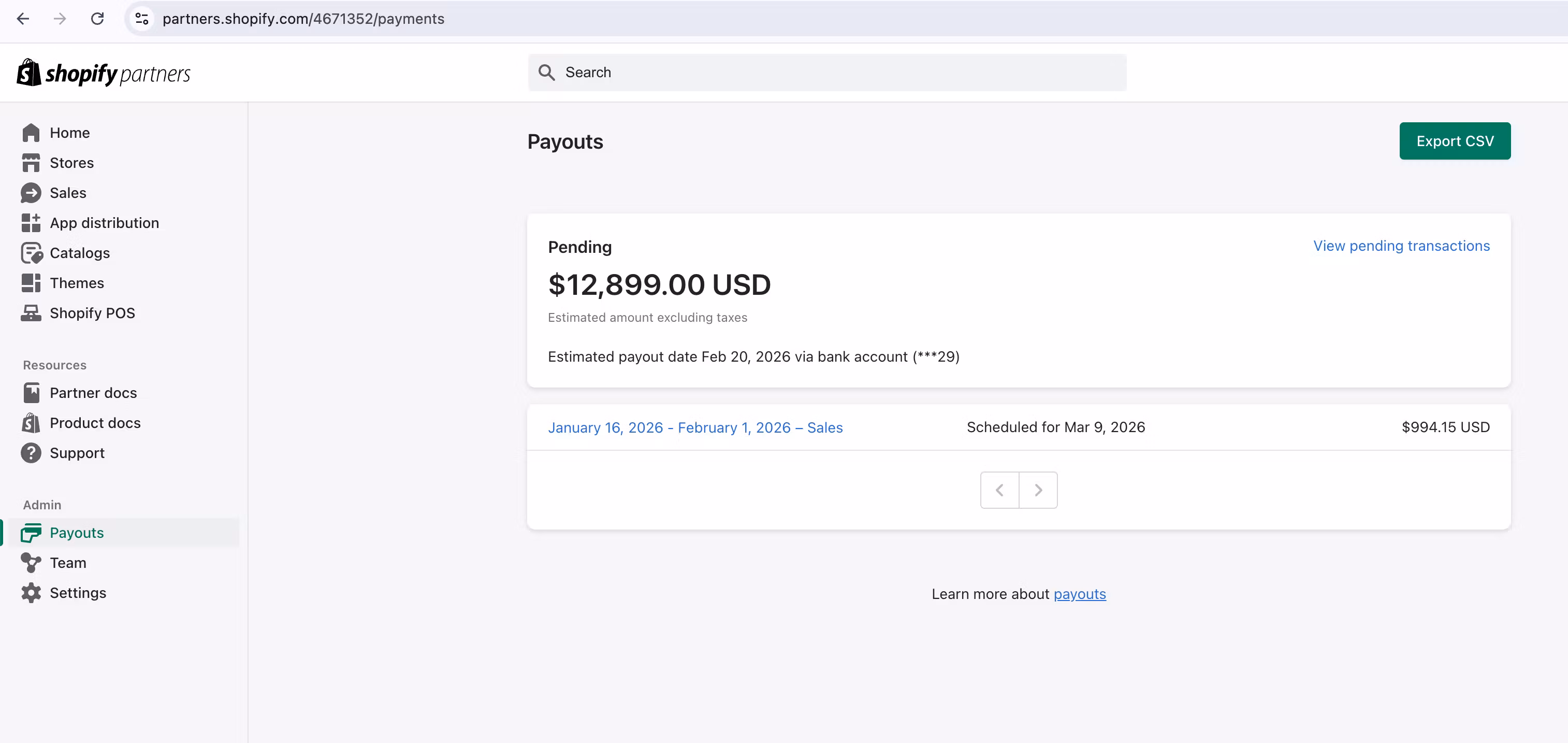Click the Product docs Shopify bag icon

pos(31,423)
